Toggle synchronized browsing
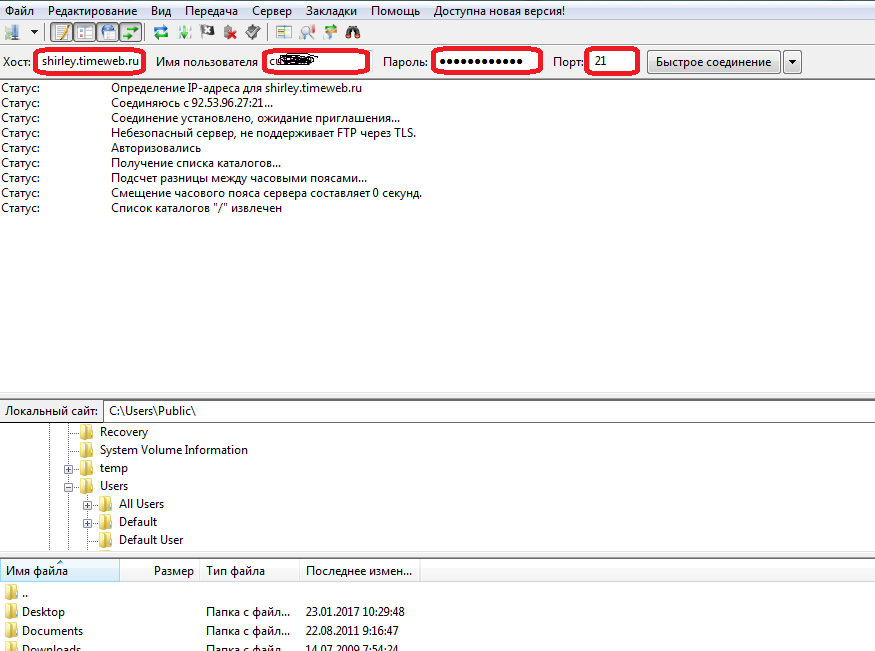875x651 pixels. click(x=328, y=31)
